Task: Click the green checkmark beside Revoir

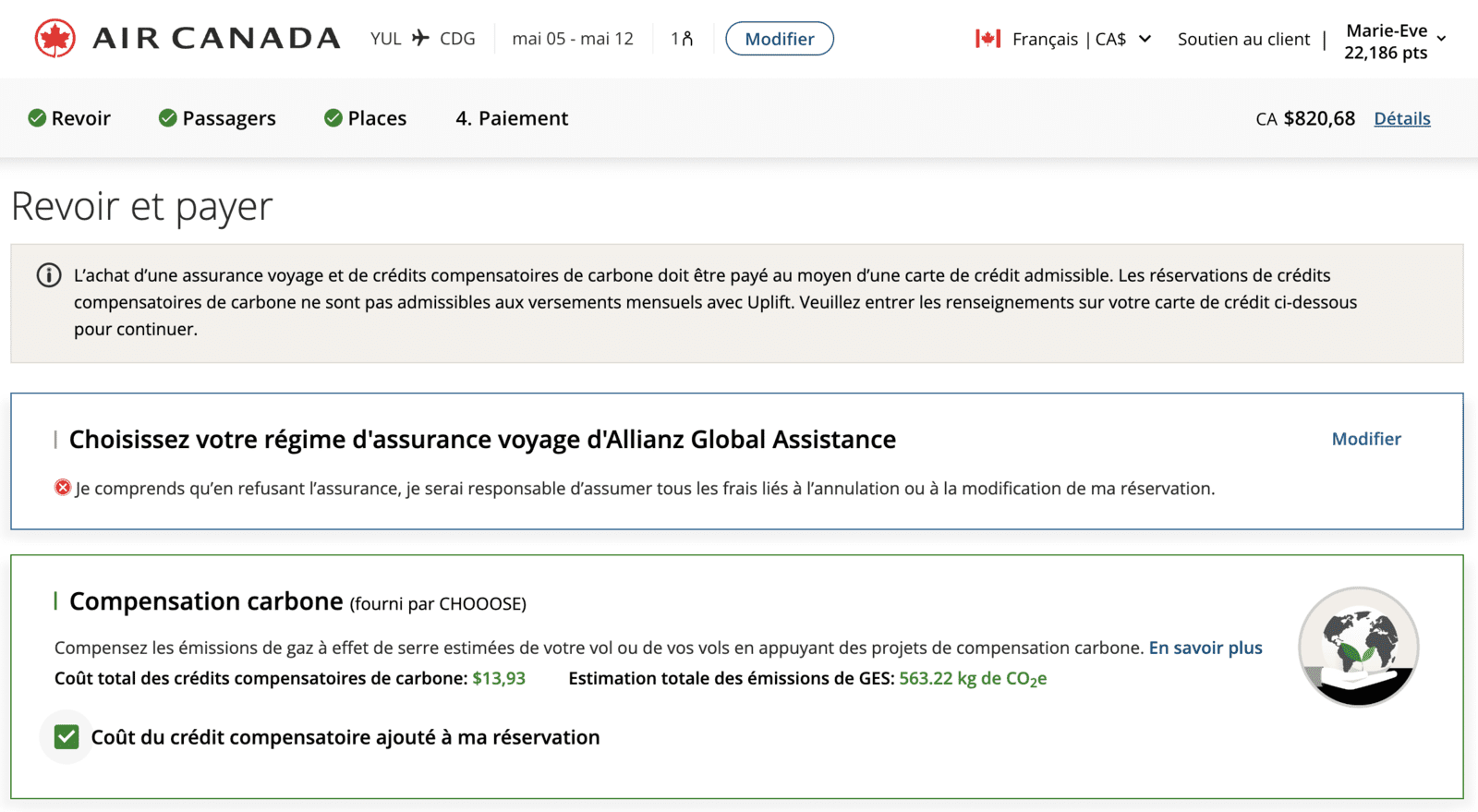Action: tap(37, 118)
